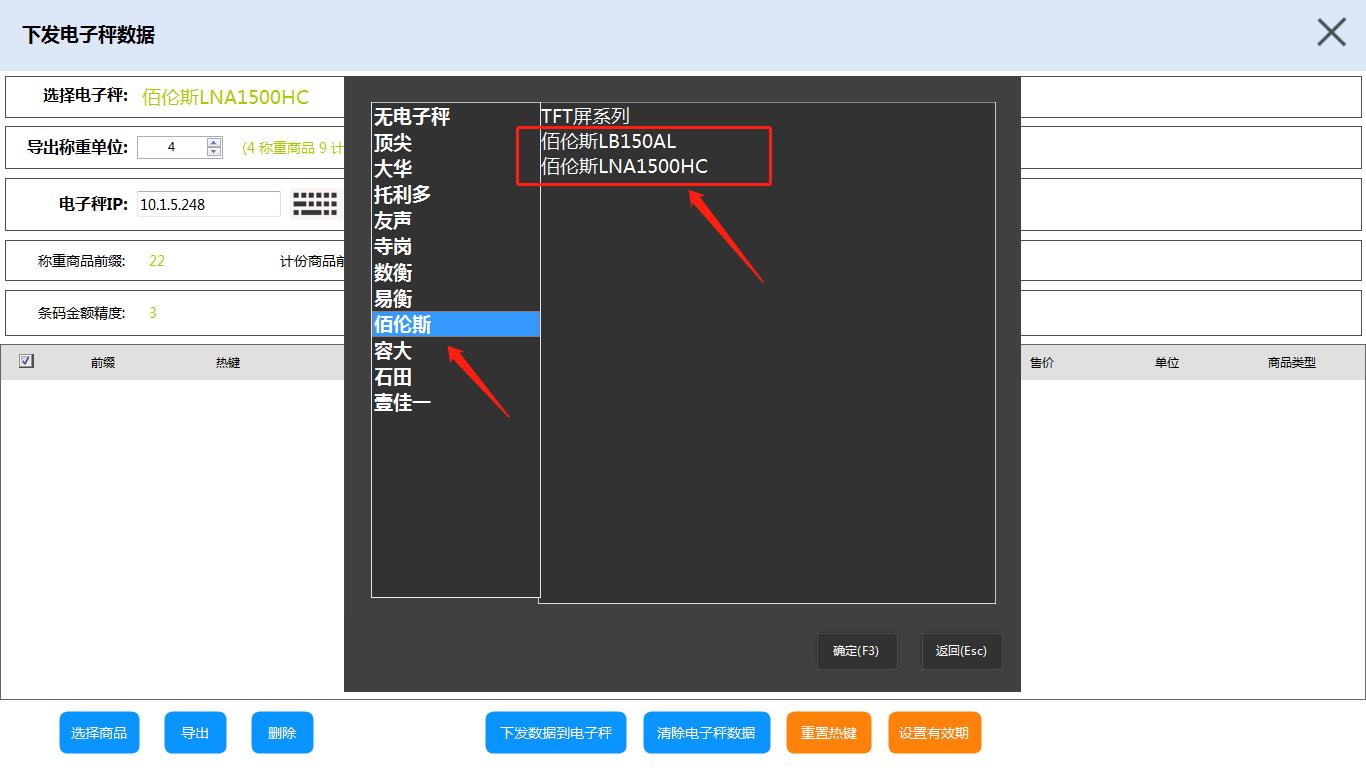Screen dimensions: 1366x768
Task: Click the 条码金额精度 value 3
Action: [153, 313]
